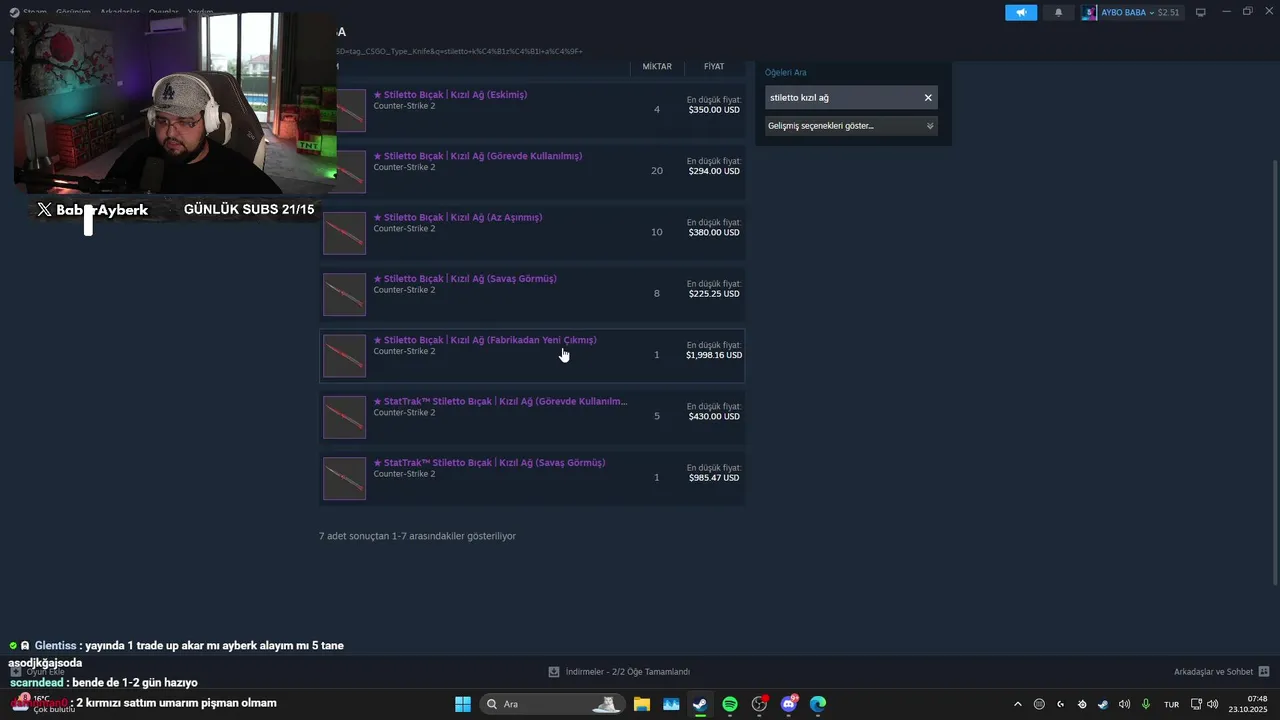Open StatTrak Stiletto (Görevde Kullanılmış) listing
1280x720 pixels.
tap(532, 416)
